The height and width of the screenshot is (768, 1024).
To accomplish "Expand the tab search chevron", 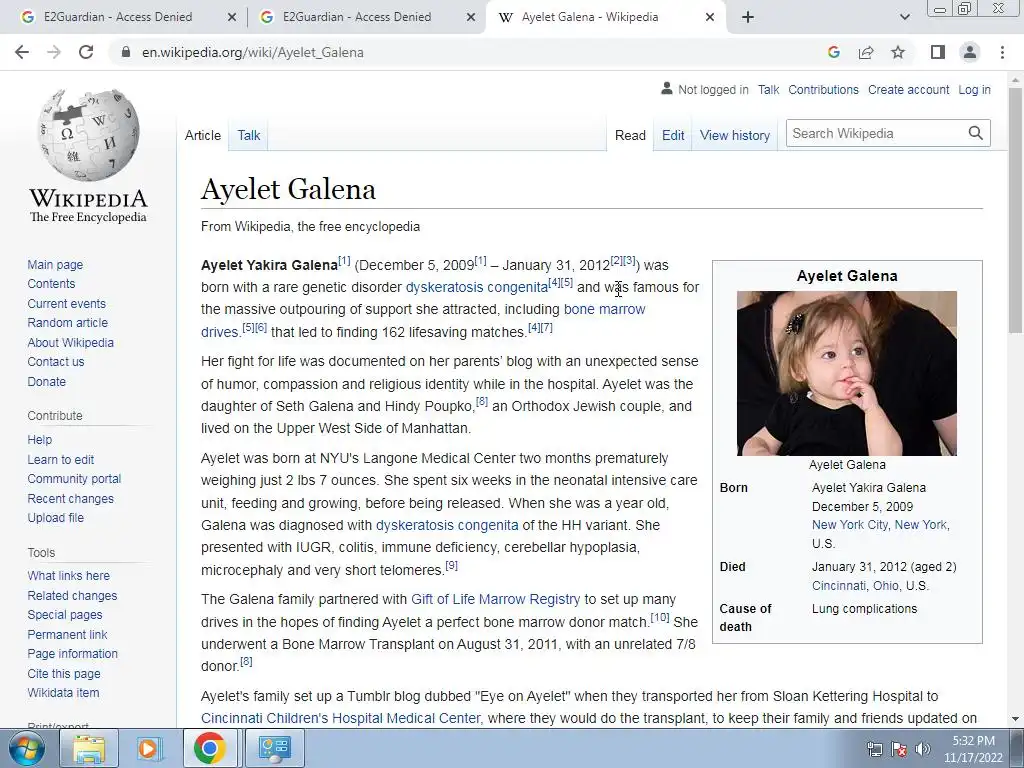I will [x=904, y=18].
